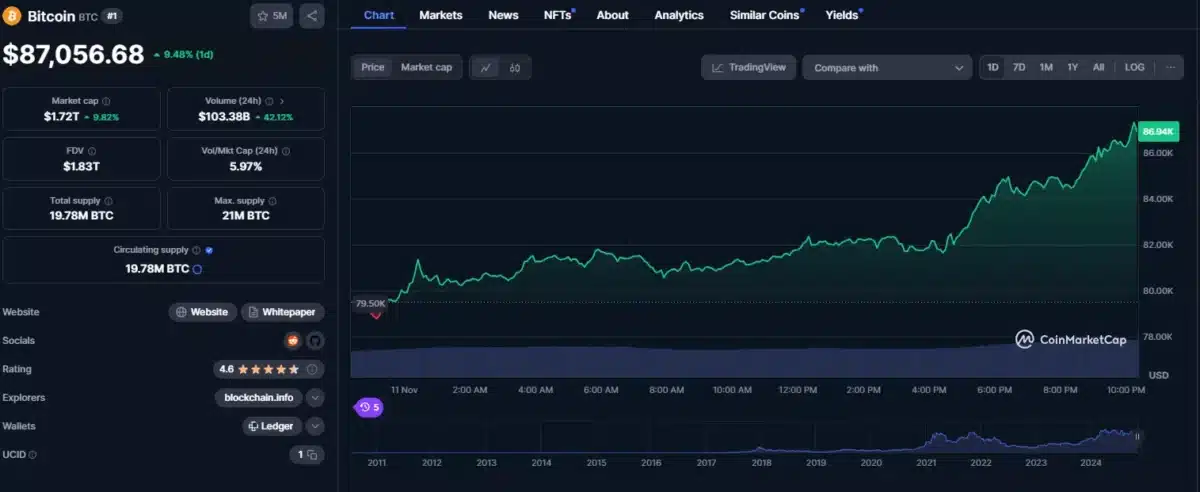The image size is (1200, 492).
Task: Open the About tab
Action: pos(612,15)
